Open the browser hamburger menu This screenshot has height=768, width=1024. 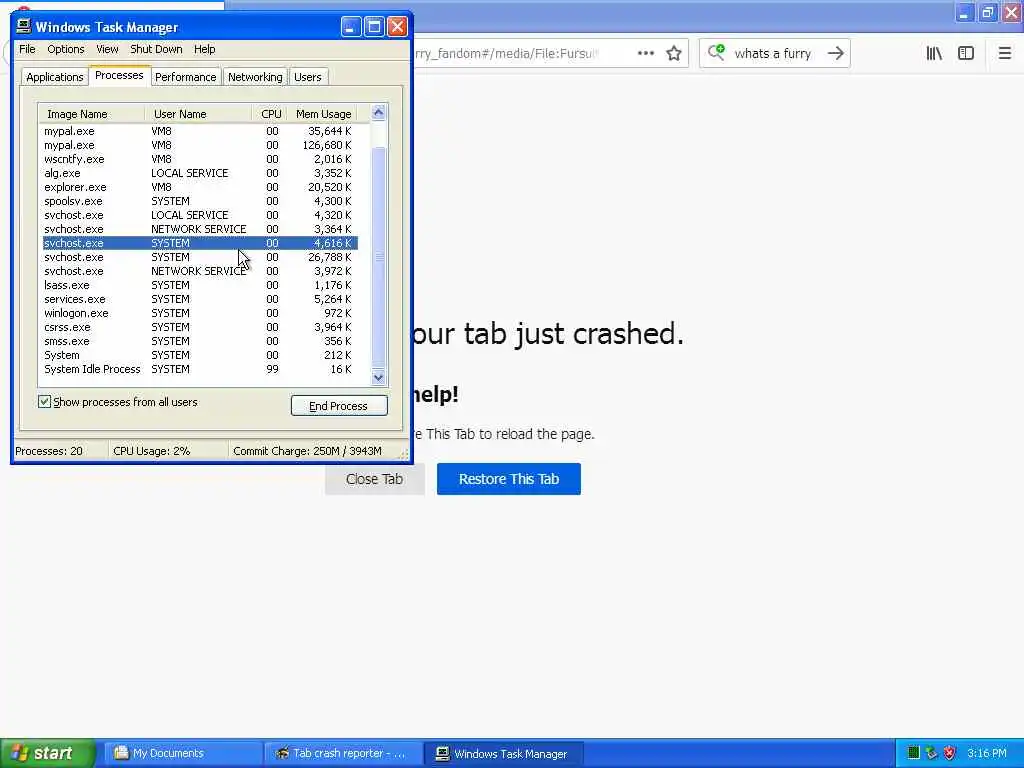click(1004, 54)
